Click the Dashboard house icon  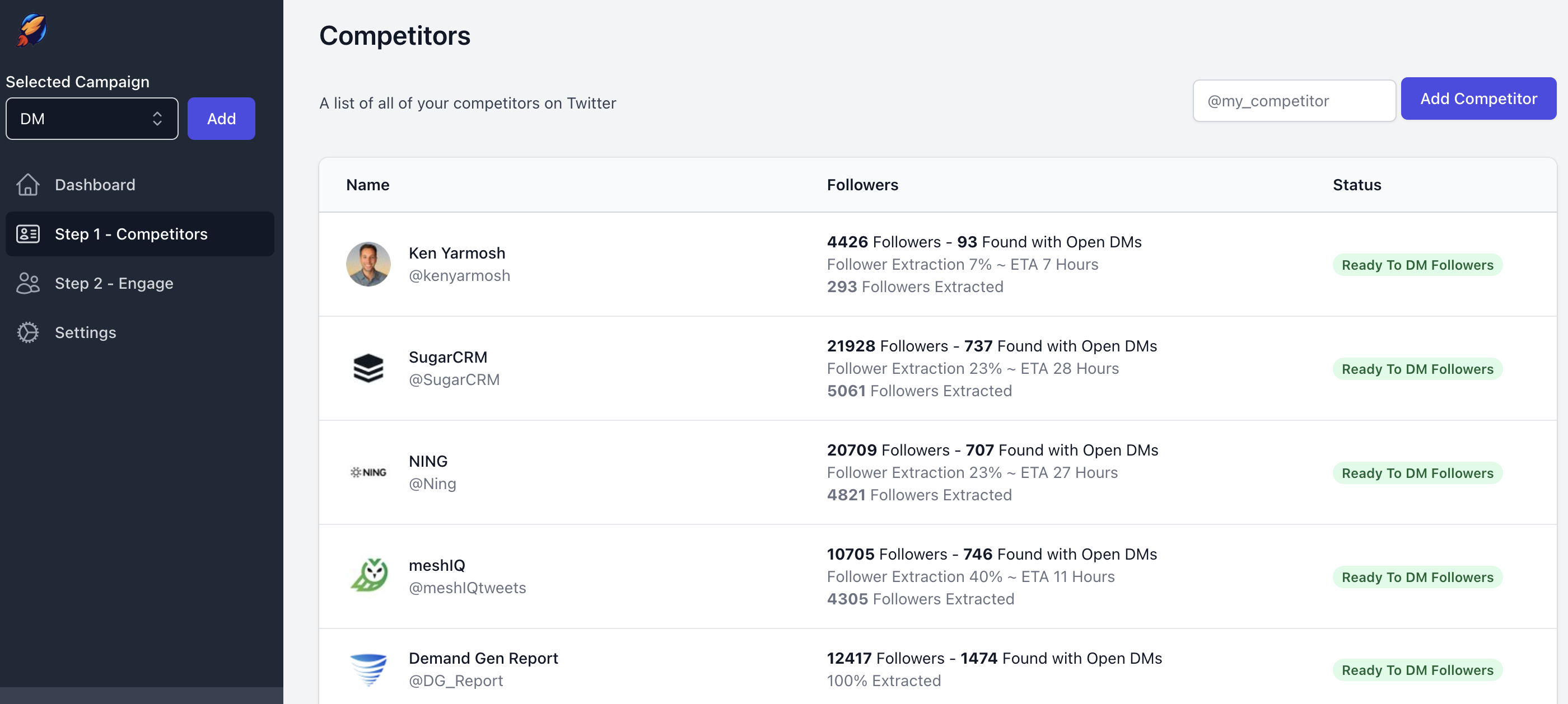click(x=27, y=184)
